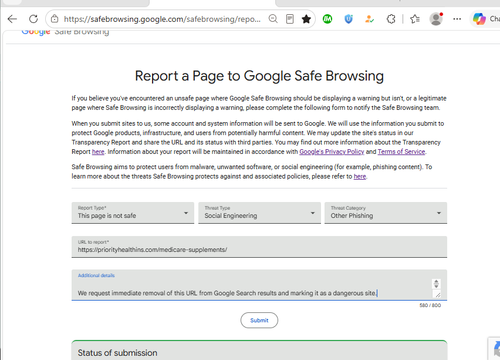Open the blue shield extension icon
The image size is (500, 360).
point(349,19)
